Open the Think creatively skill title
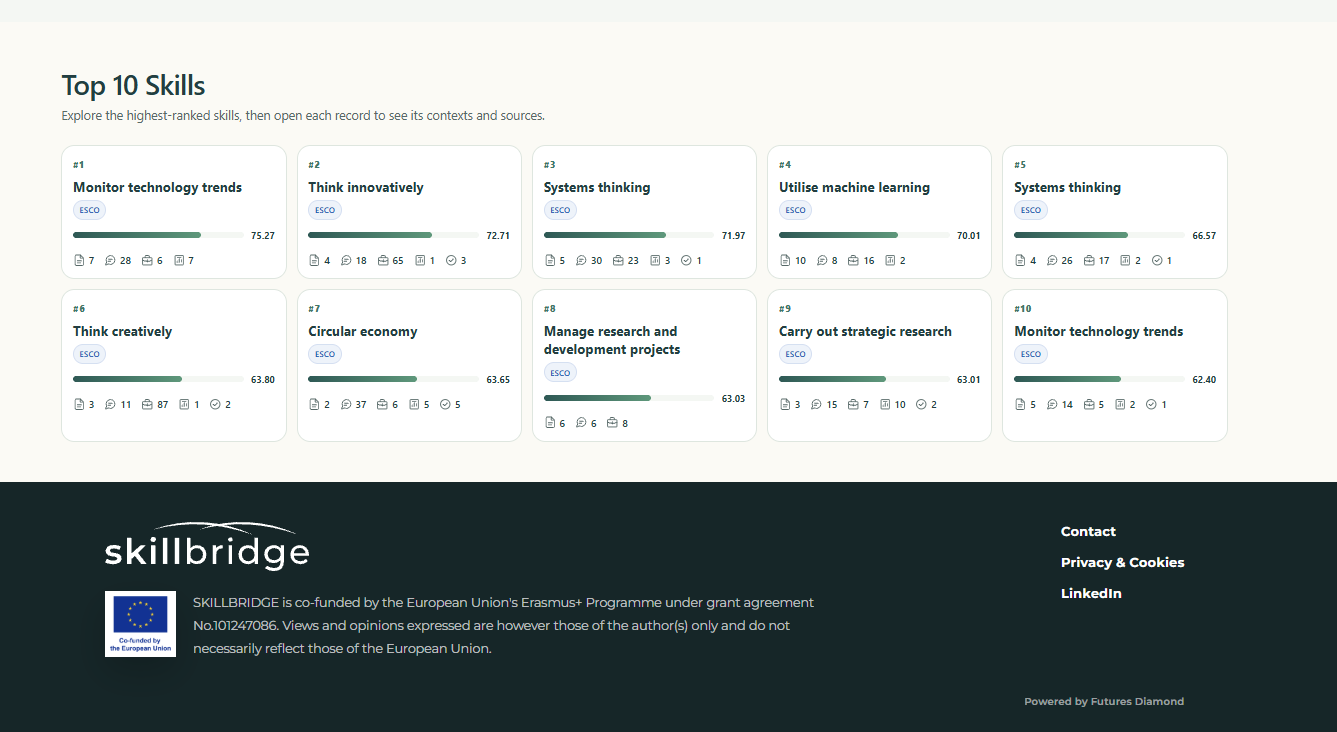Image resolution: width=1337 pixels, height=732 pixels. click(x=122, y=331)
